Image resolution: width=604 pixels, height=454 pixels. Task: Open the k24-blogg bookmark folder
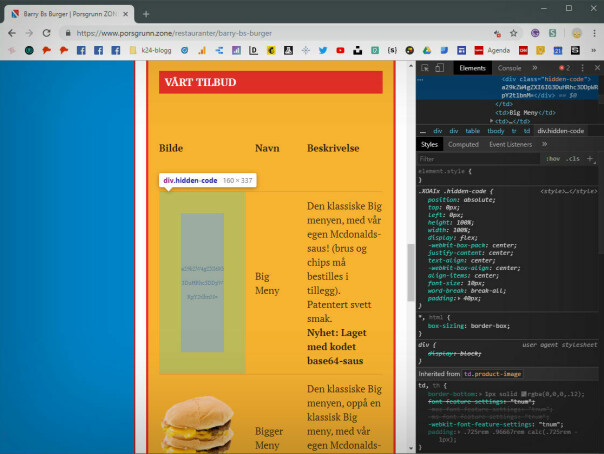(151, 50)
